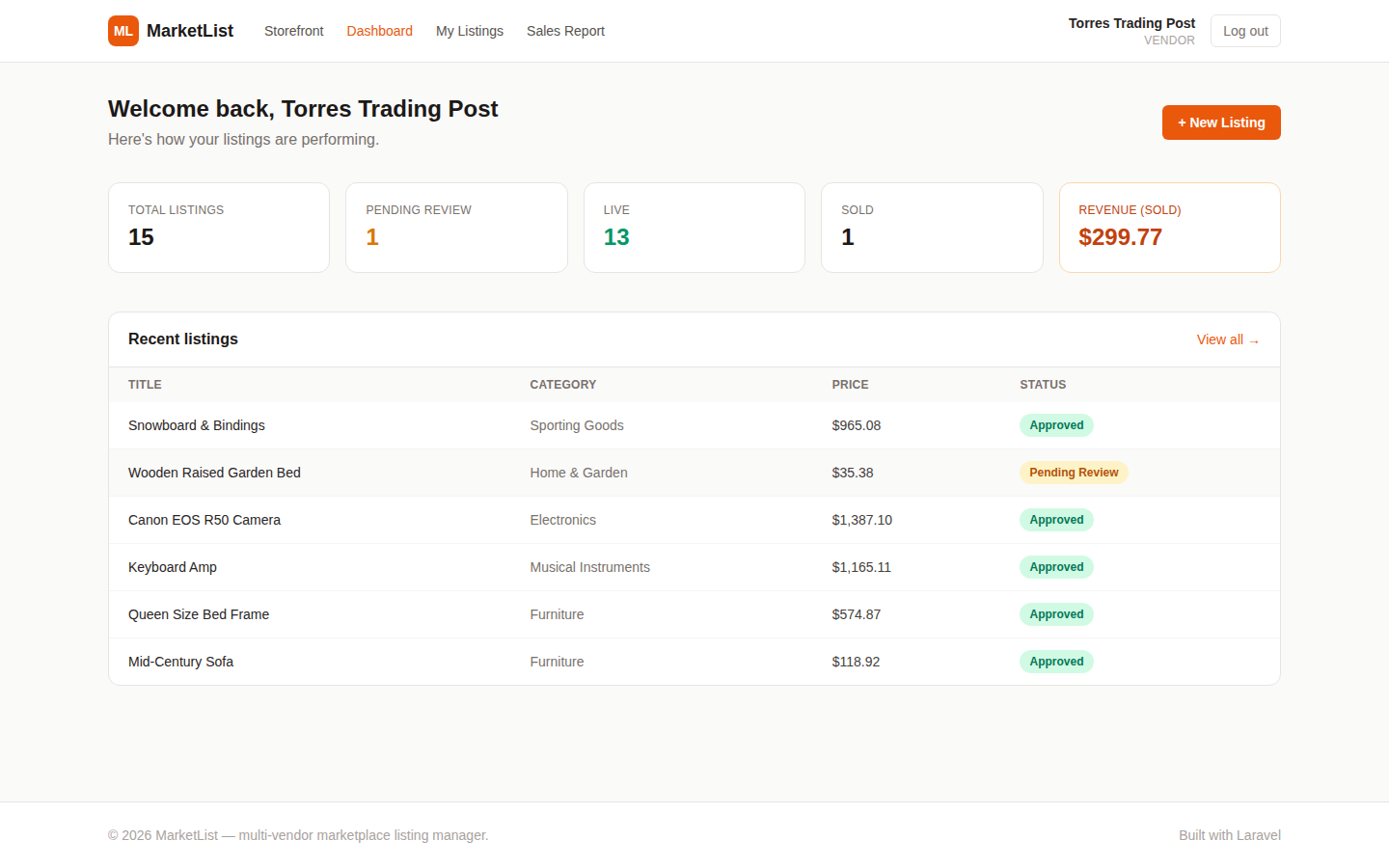Create a listing with + New Listing
Image resolution: width=1389 pixels, height=868 pixels.
pos(1221,122)
